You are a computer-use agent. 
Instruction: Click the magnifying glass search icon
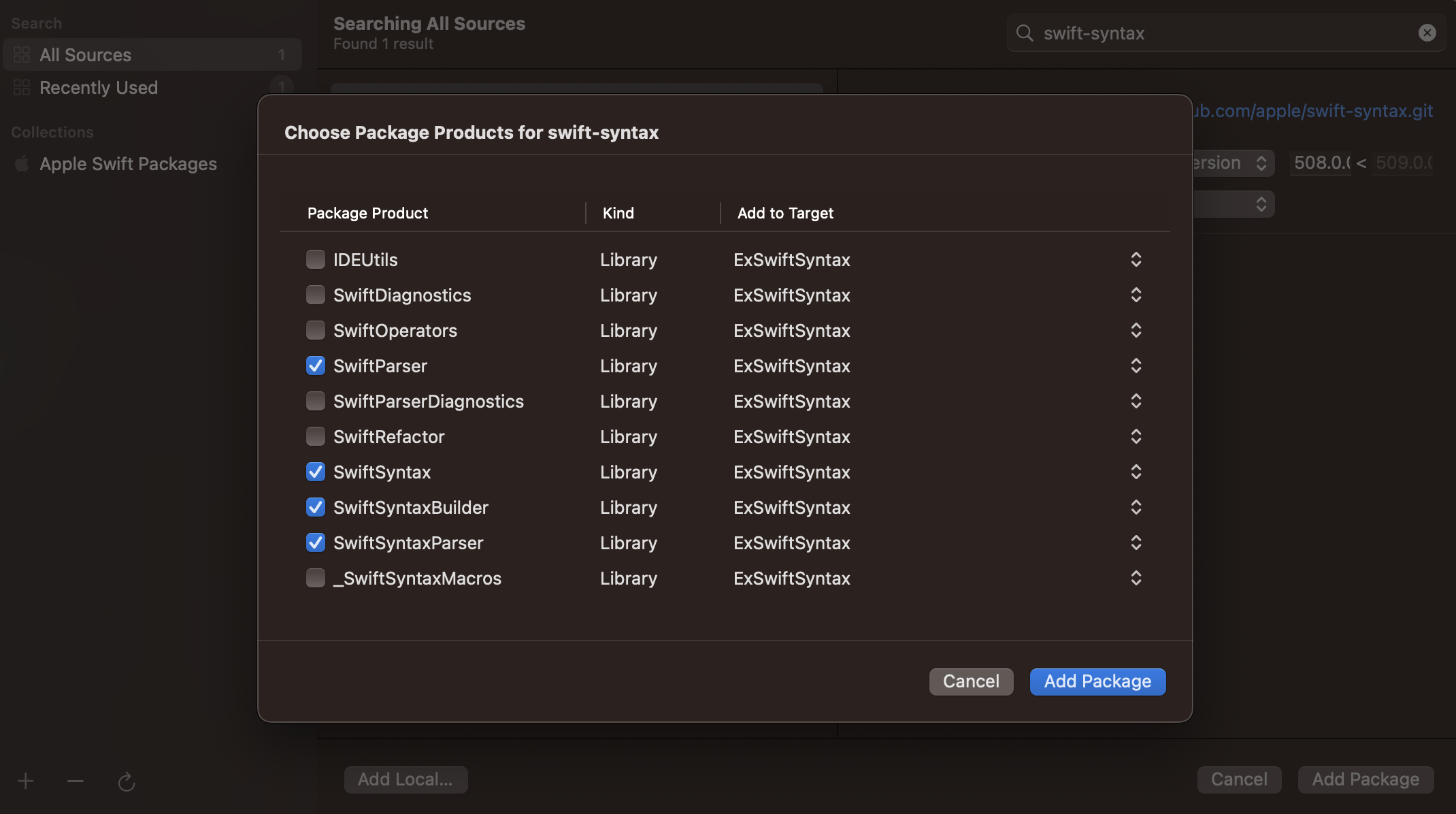(x=1025, y=33)
